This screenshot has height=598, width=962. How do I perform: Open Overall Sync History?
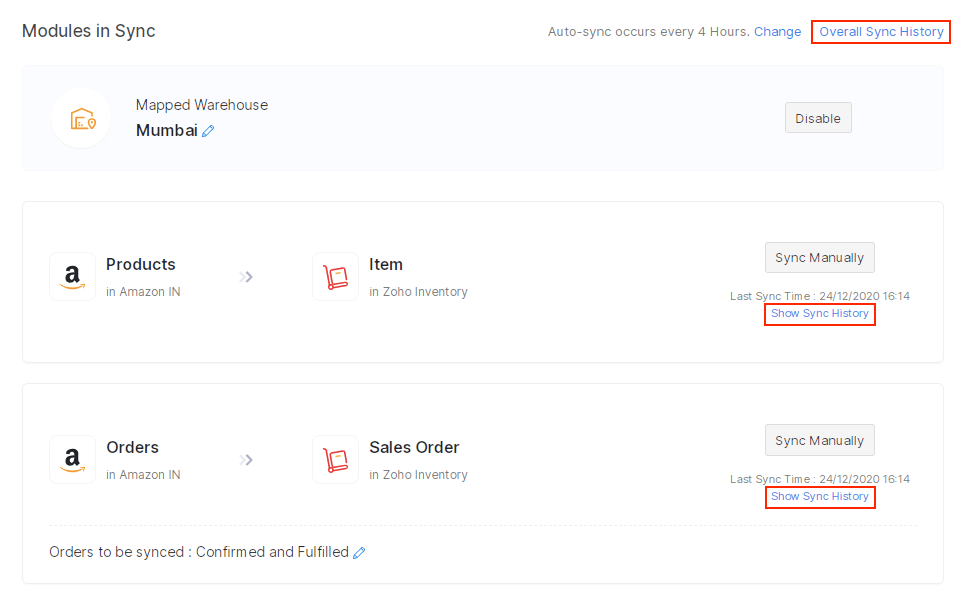(880, 31)
